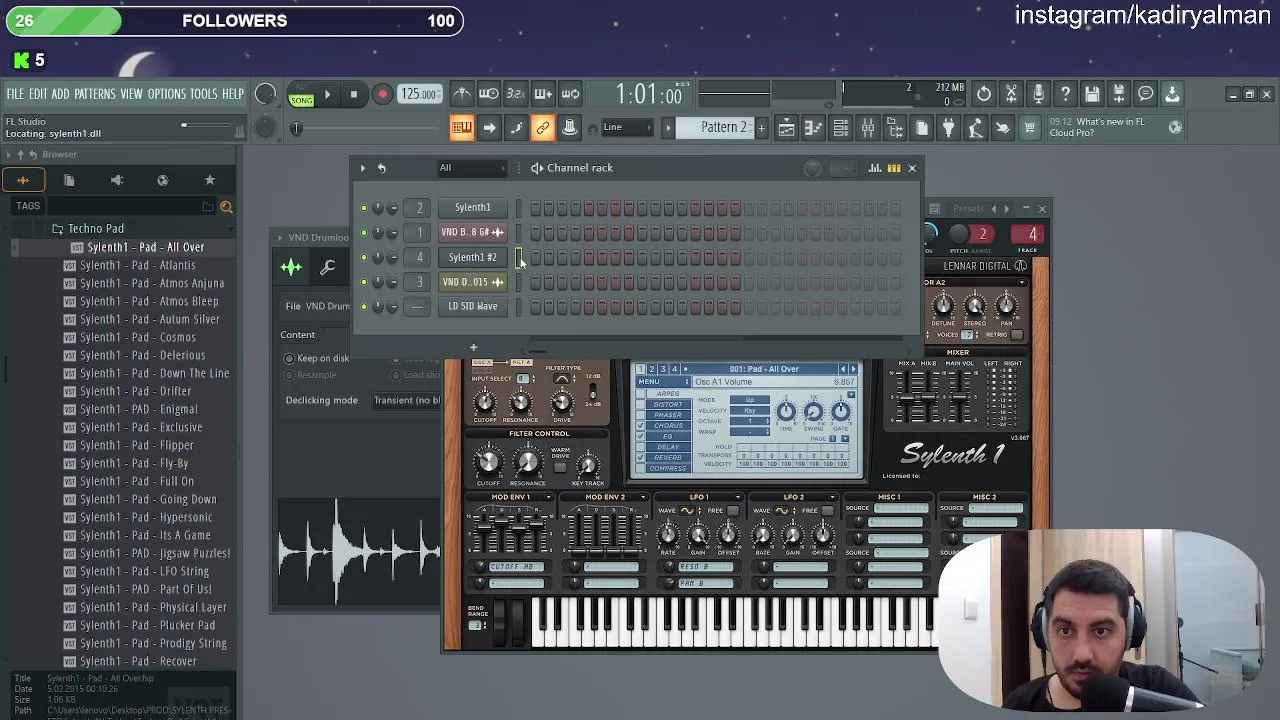Enable the PHASER effect checkbox in Sylenth1
This screenshot has height=720, width=1280.
641,415
